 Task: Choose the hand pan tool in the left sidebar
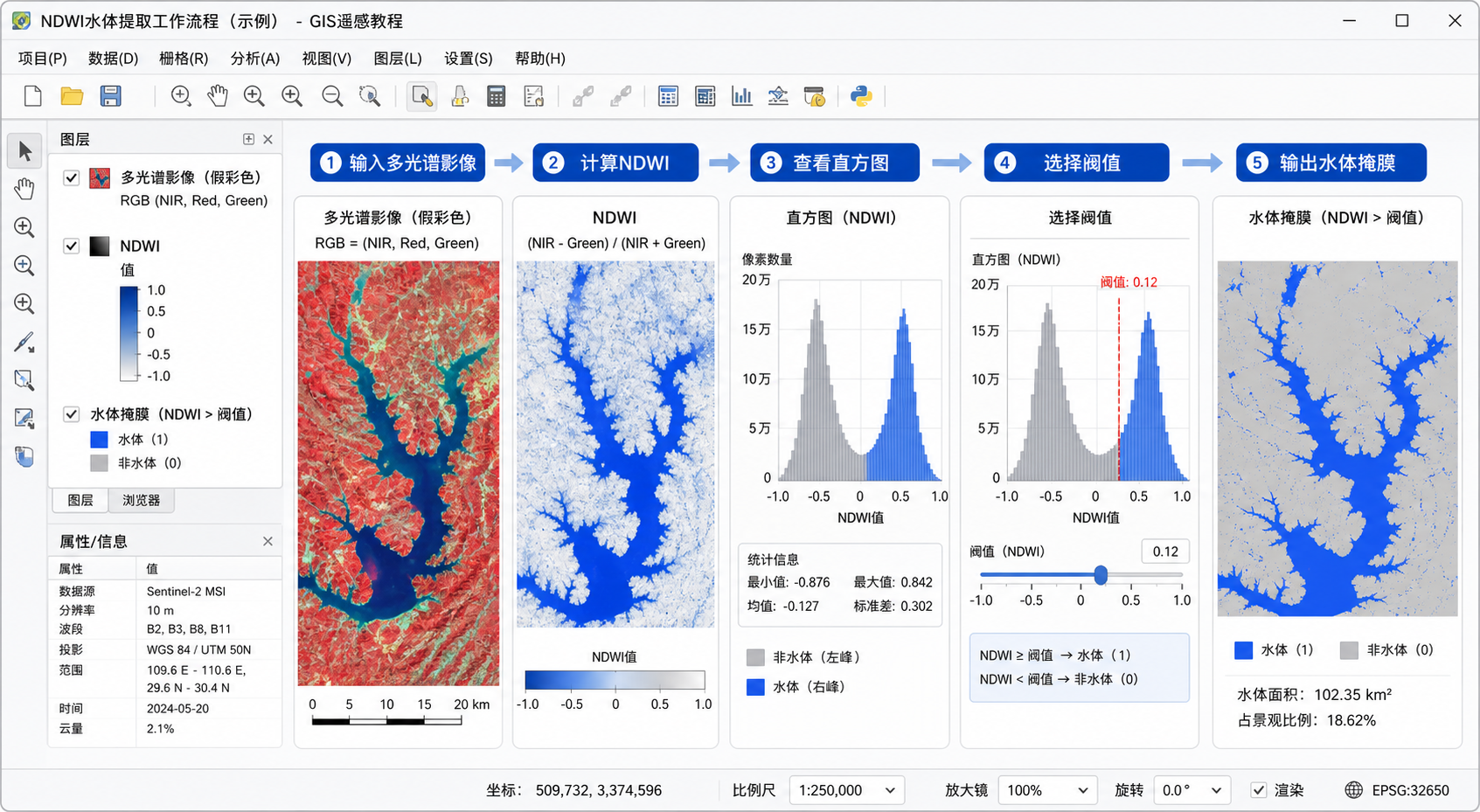[x=24, y=189]
